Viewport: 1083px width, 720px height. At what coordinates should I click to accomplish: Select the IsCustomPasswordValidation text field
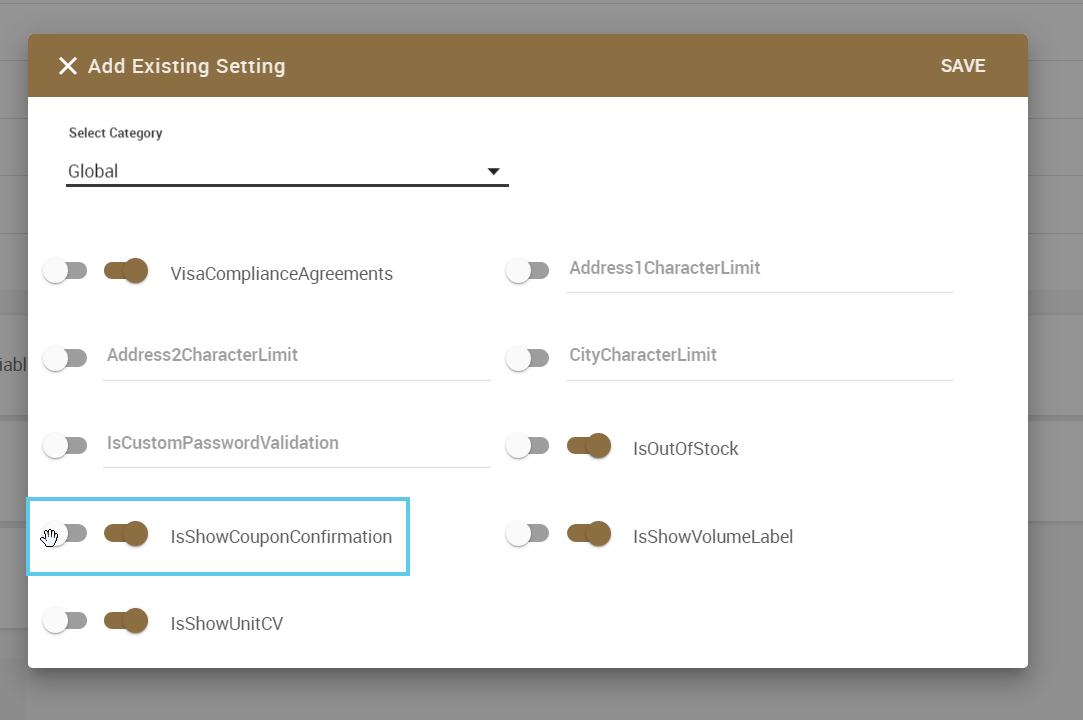[296, 443]
